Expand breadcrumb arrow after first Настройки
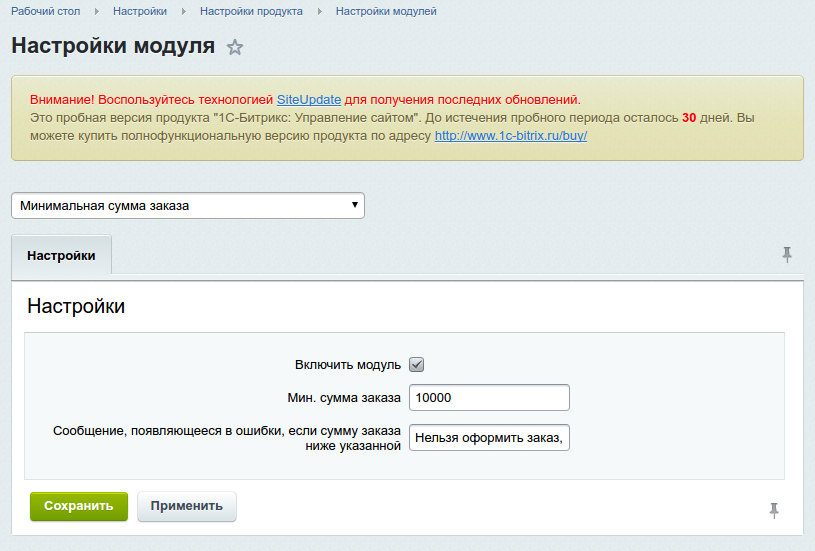 point(184,11)
